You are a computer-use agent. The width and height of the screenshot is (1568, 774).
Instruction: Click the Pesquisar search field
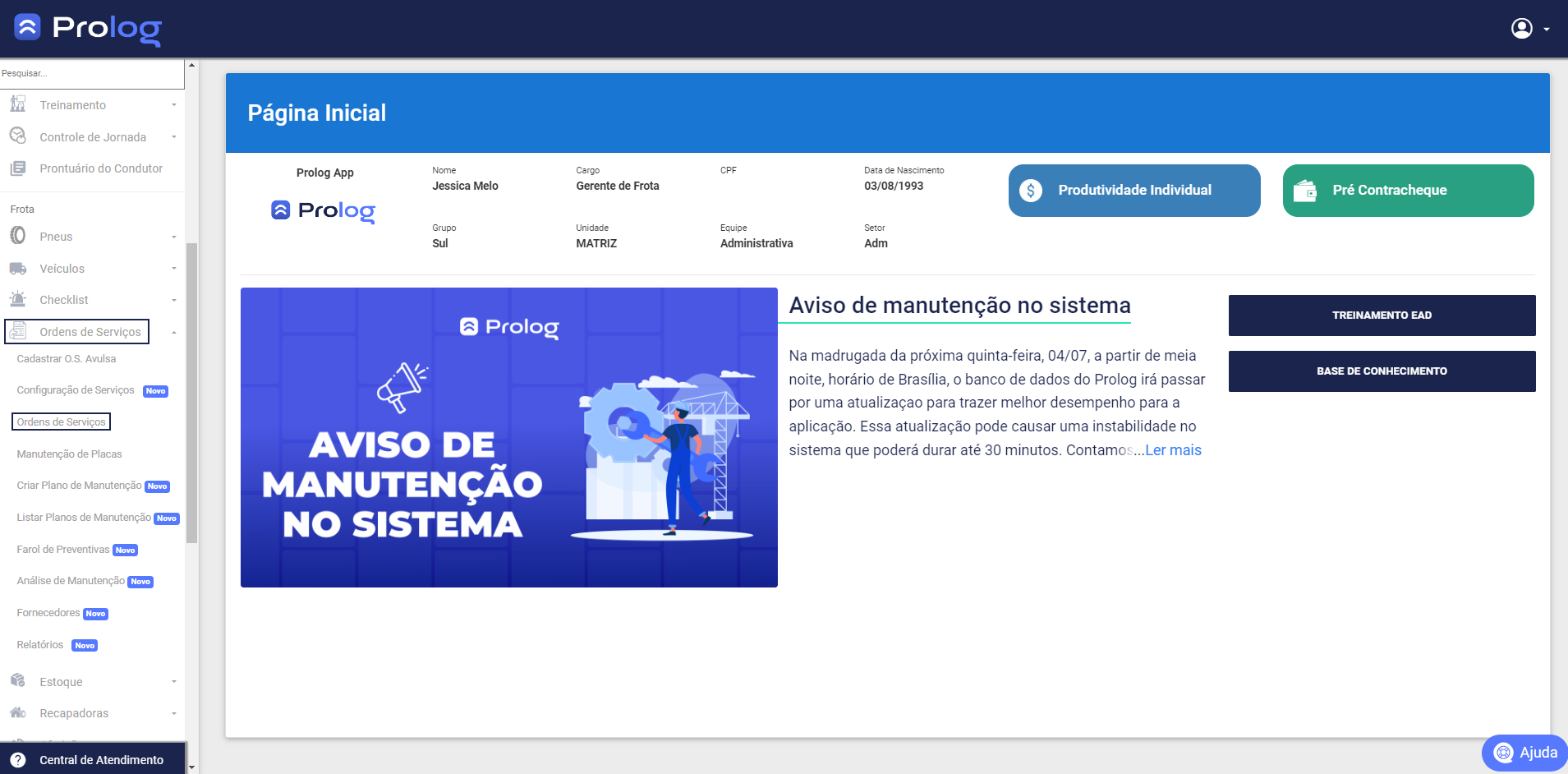92,73
